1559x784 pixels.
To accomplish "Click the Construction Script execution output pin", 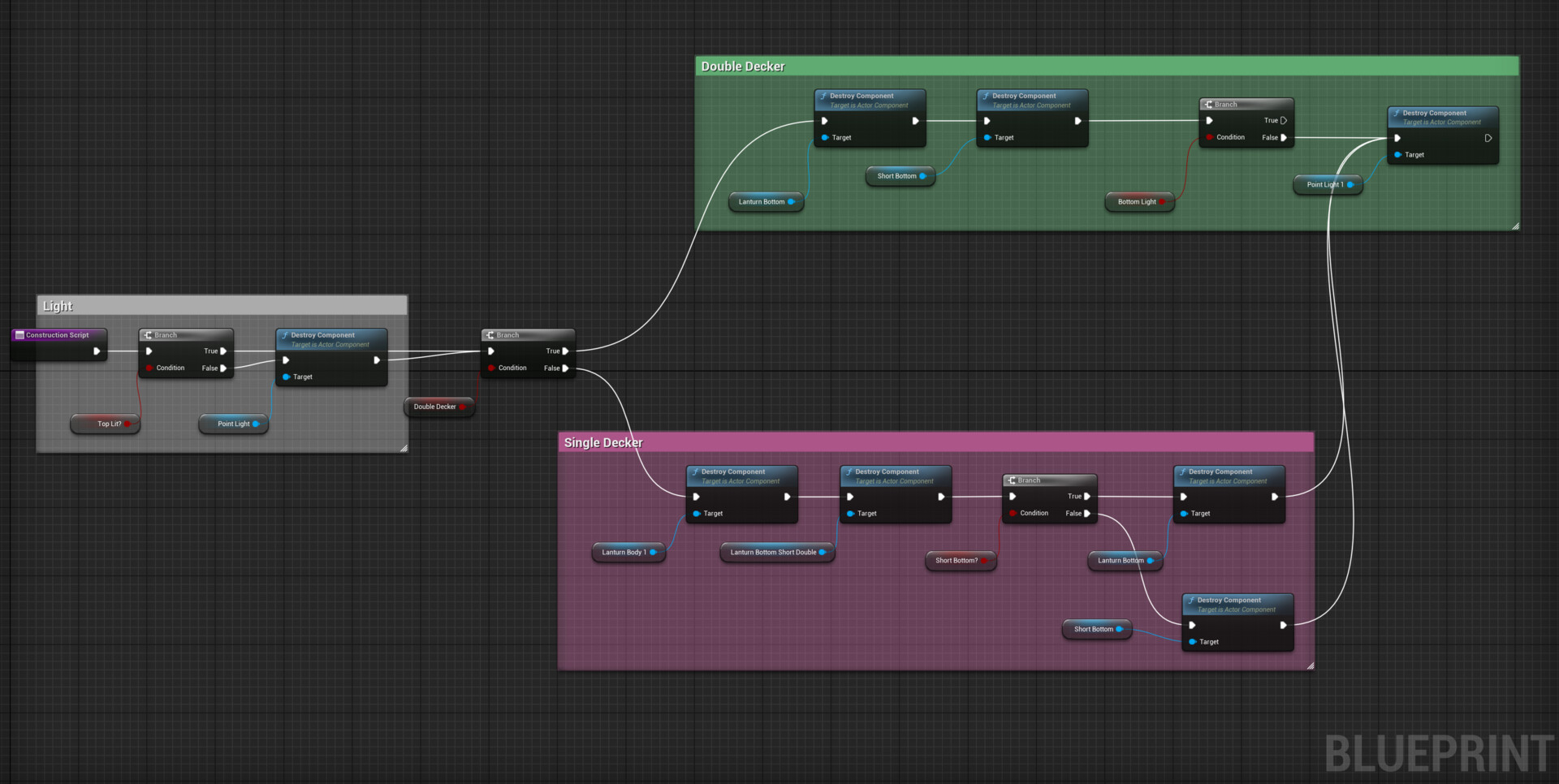I will pyautogui.click(x=97, y=351).
